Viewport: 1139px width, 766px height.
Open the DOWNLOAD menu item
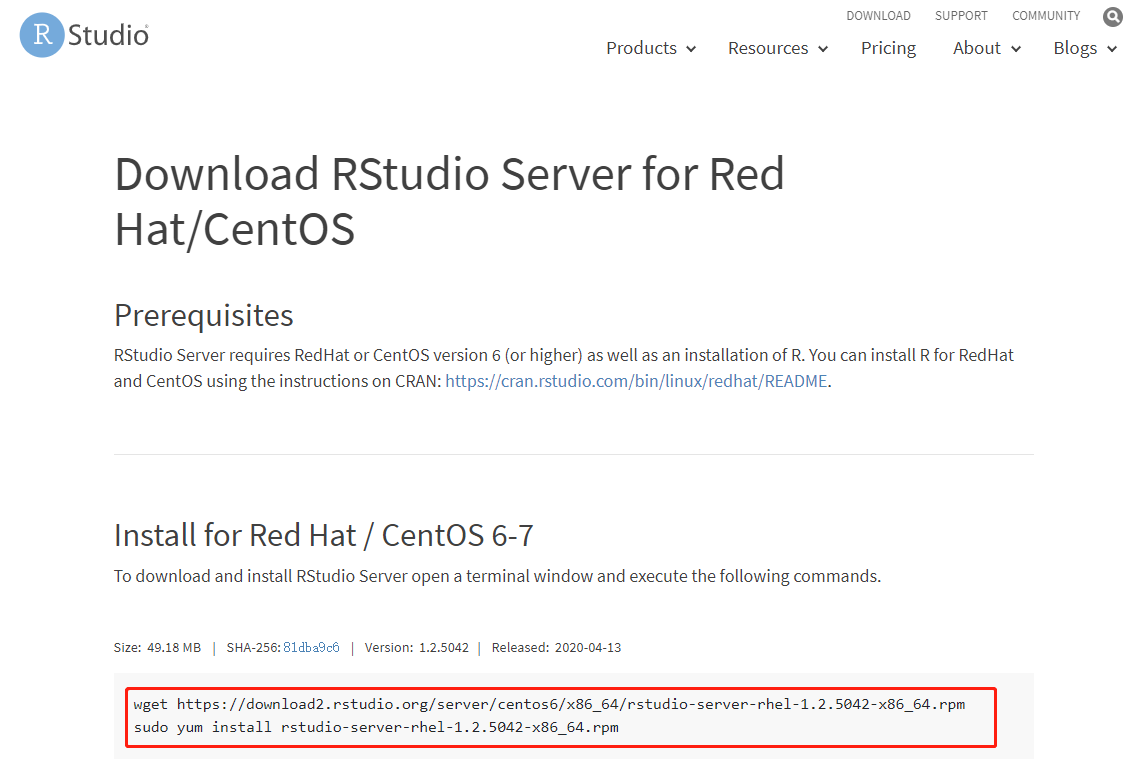[878, 15]
